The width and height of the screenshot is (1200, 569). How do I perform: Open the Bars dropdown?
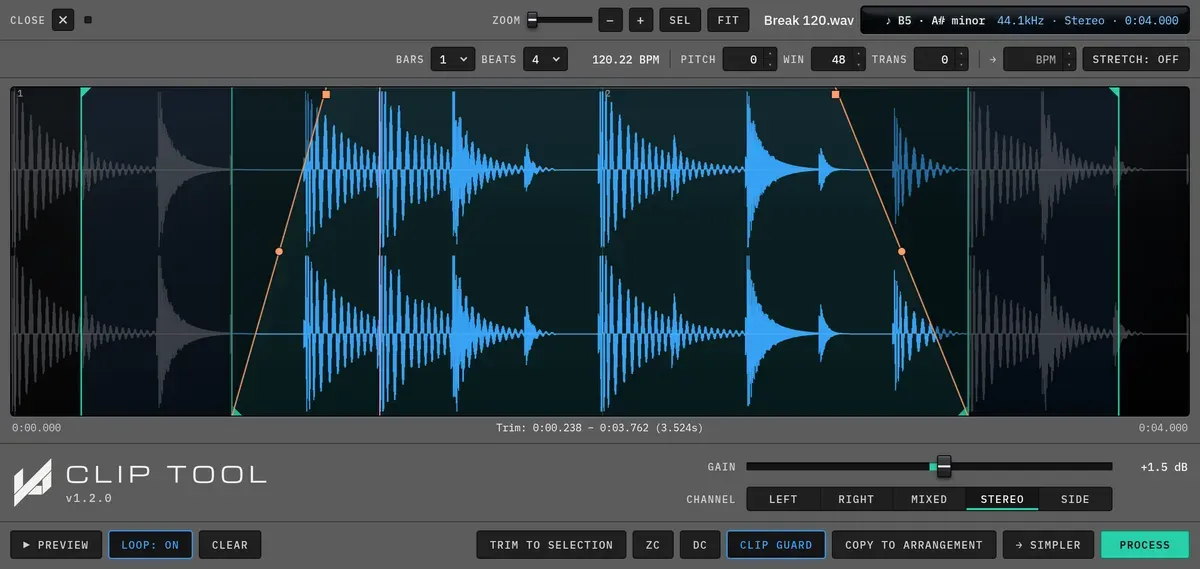tap(452, 59)
